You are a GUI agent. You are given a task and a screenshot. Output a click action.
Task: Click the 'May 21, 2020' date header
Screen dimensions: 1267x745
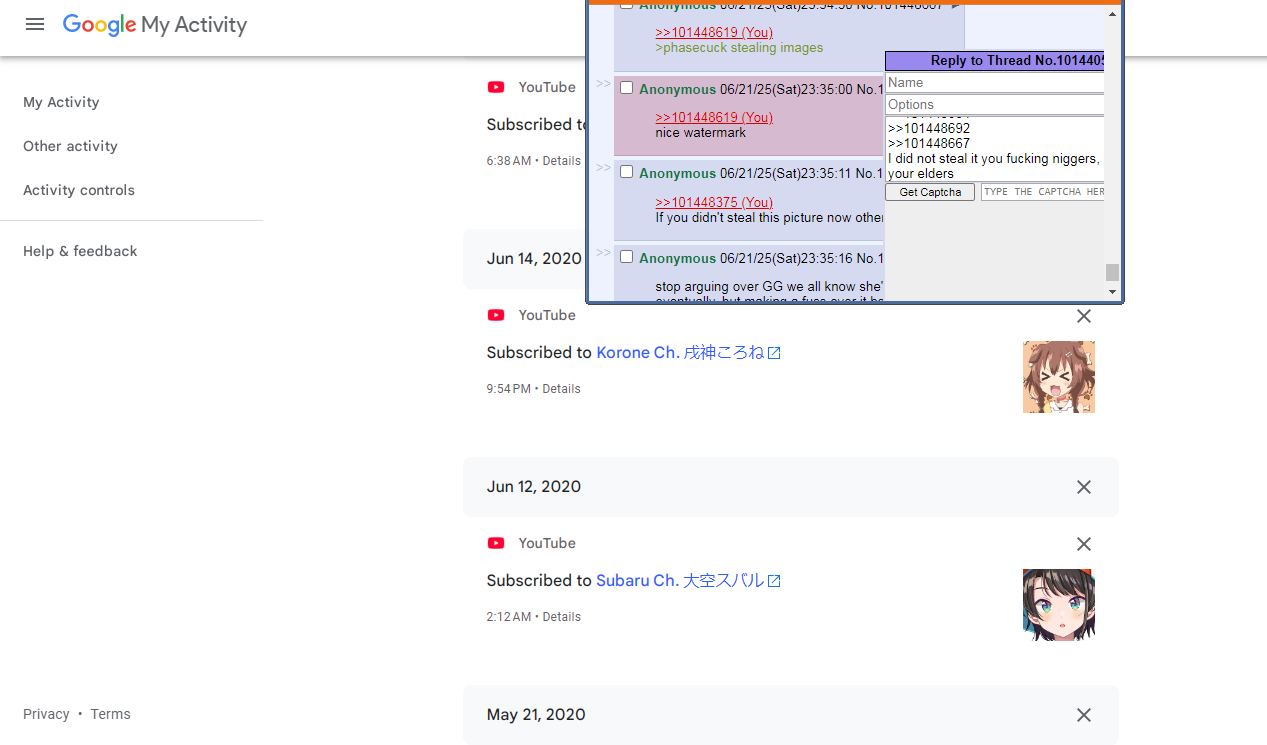point(536,715)
